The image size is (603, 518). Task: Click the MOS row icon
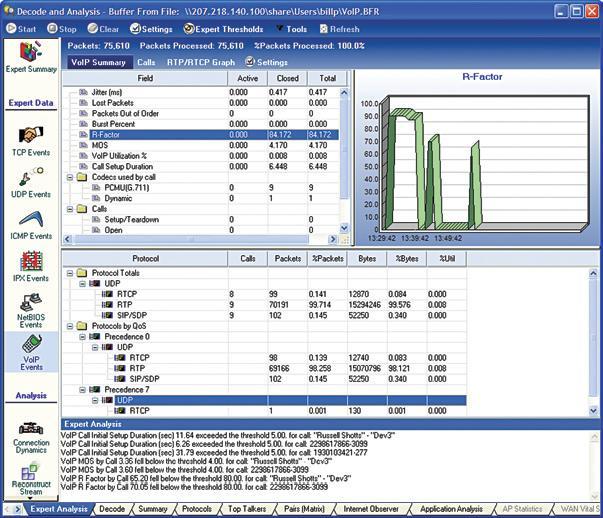point(83,145)
